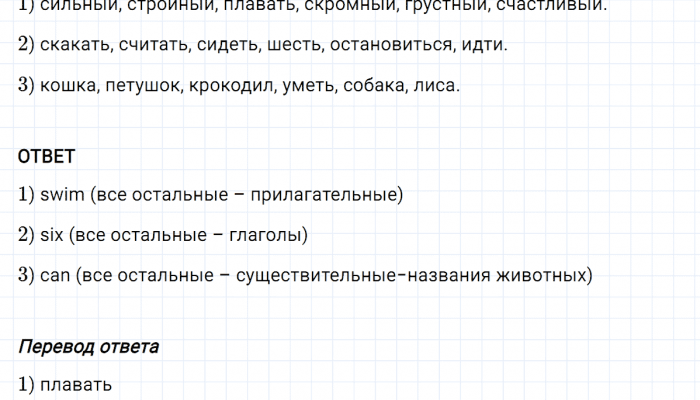This screenshot has height=400, width=700.
Task: Click the word 'лиса' ending line 3
Action: (x=435, y=86)
